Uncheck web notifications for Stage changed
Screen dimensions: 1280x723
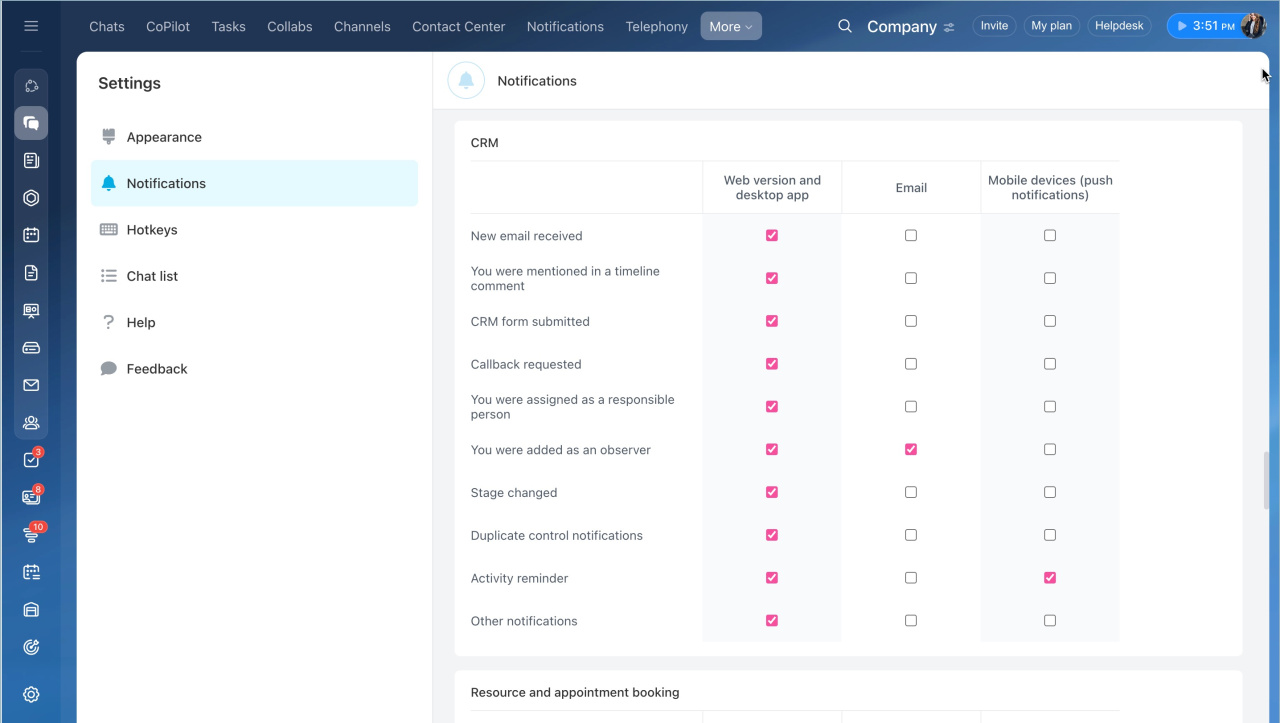click(771, 492)
